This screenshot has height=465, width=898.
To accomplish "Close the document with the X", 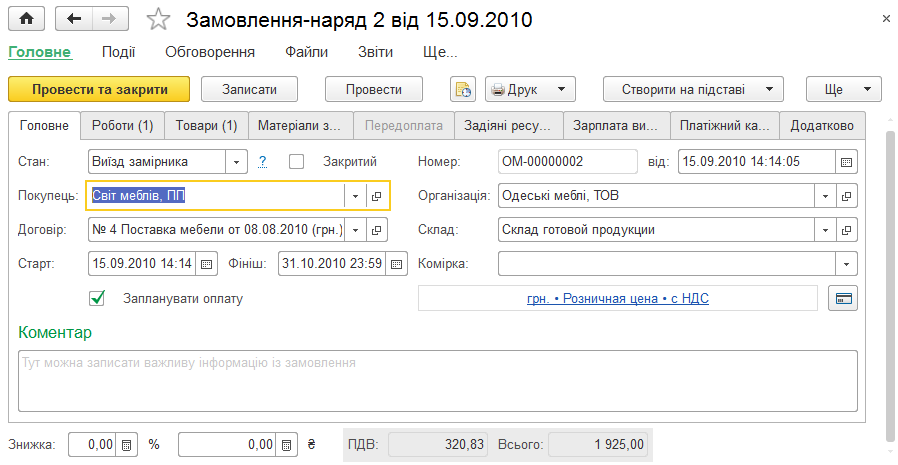I will point(886,19).
